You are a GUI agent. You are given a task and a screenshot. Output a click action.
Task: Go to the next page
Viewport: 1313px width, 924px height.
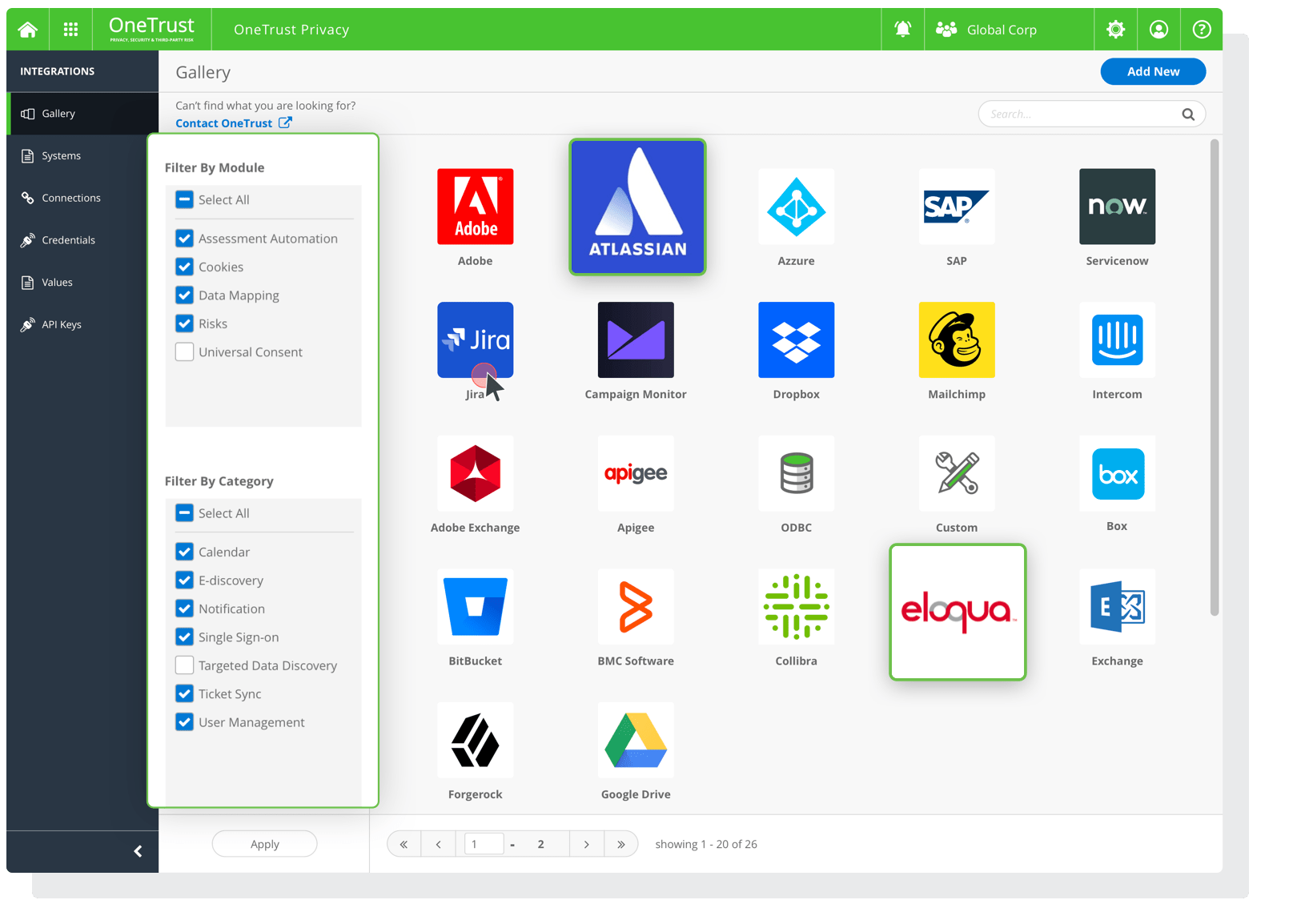point(587,844)
